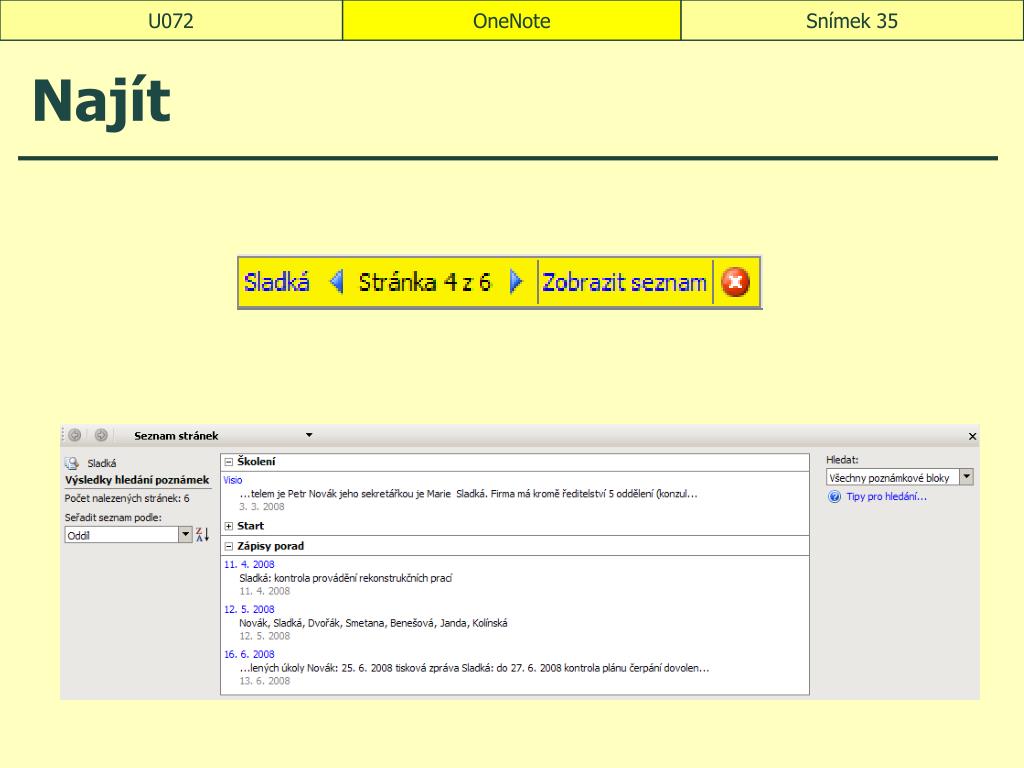Image resolution: width=1024 pixels, height=768 pixels.
Task: Toggle the A-Z sort order icon
Action: (x=202, y=534)
